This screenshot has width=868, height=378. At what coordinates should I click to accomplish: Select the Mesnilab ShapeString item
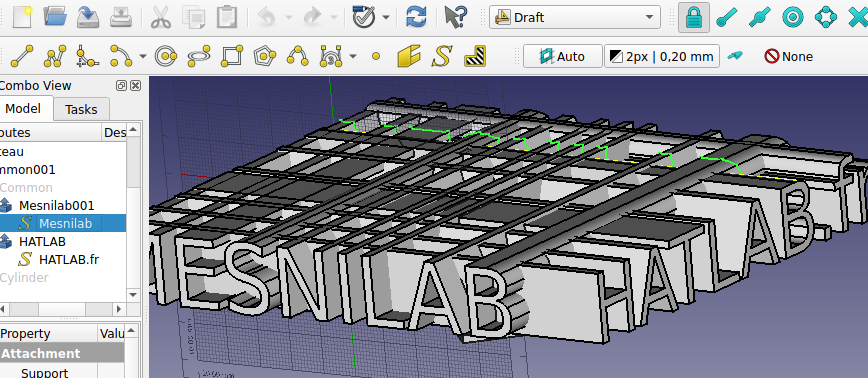65,224
